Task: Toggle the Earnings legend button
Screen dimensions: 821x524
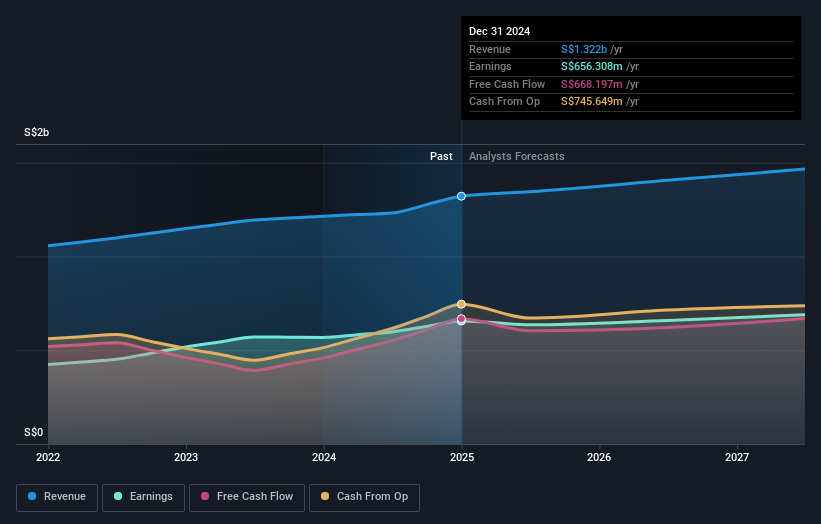Action: click(x=143, y=497)
